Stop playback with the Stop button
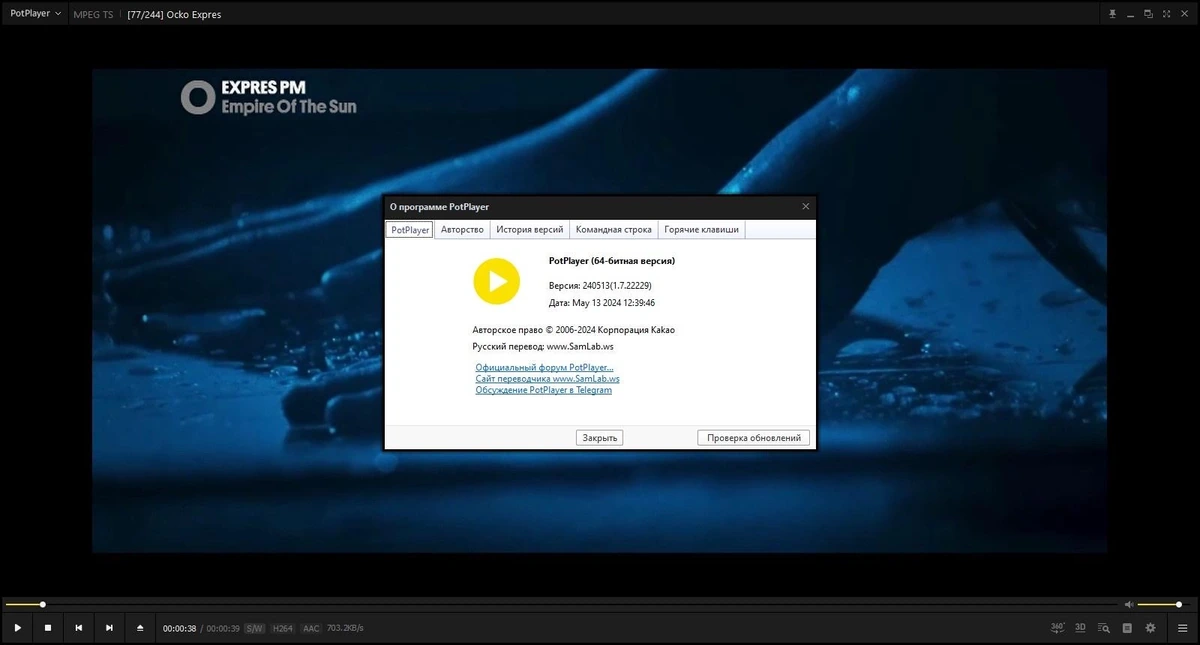The image size is (1200, 645). [x=48, y=628]
